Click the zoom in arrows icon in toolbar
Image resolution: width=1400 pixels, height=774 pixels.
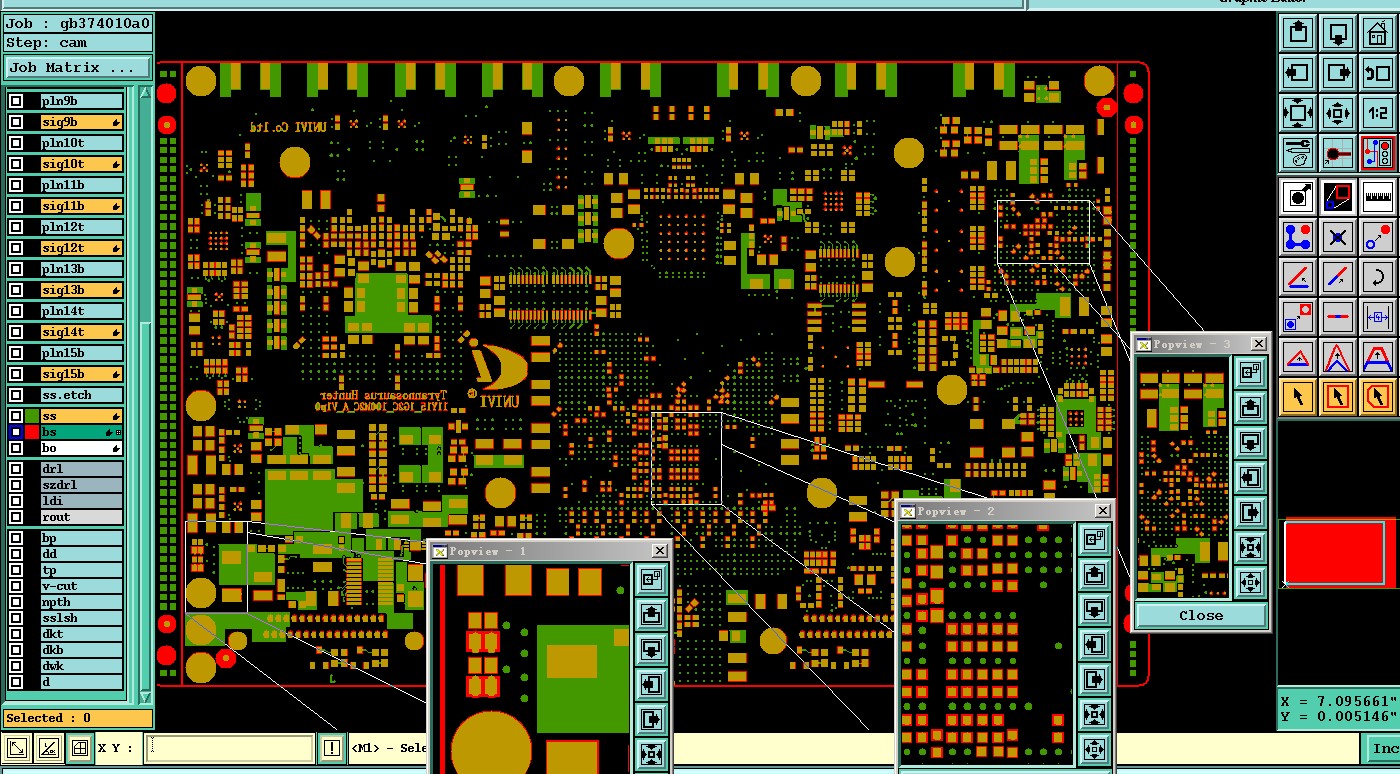pos(1298,112)
